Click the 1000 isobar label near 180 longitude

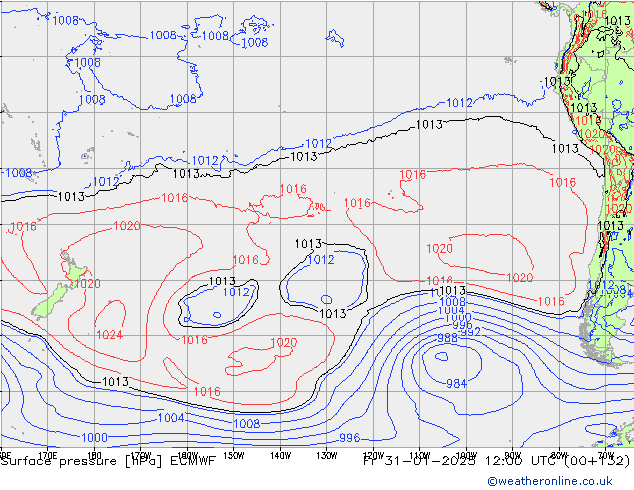tap(95, 437)
